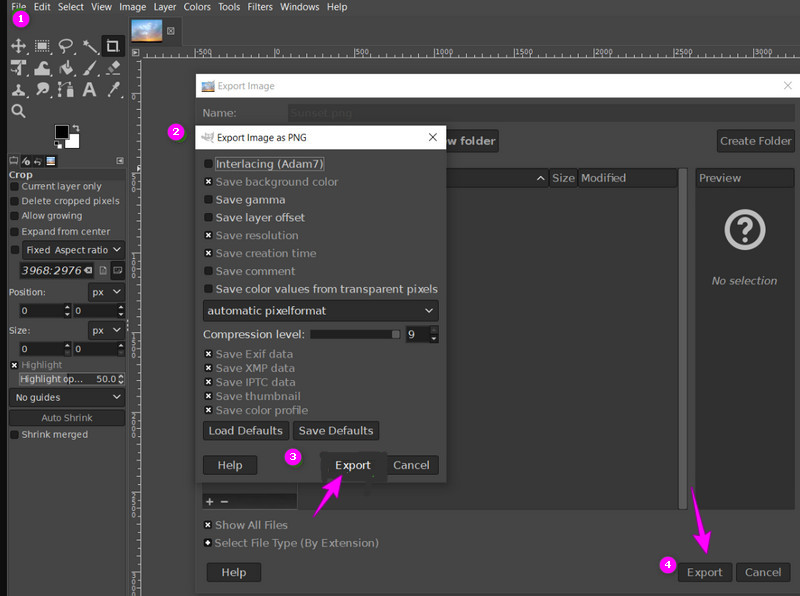Select the Move tool
Image resolution: width=800 pixels, height=596 pixels.
[18, 46]
